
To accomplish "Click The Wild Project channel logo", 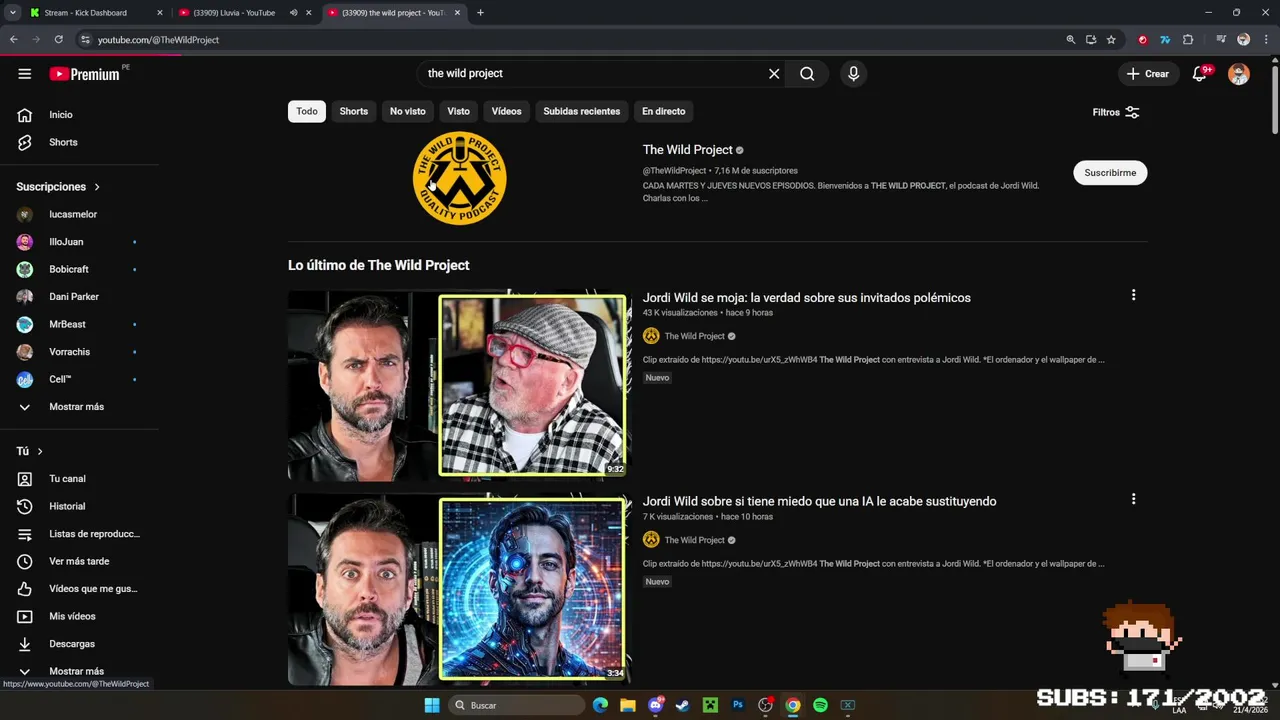I will [460, 178].
